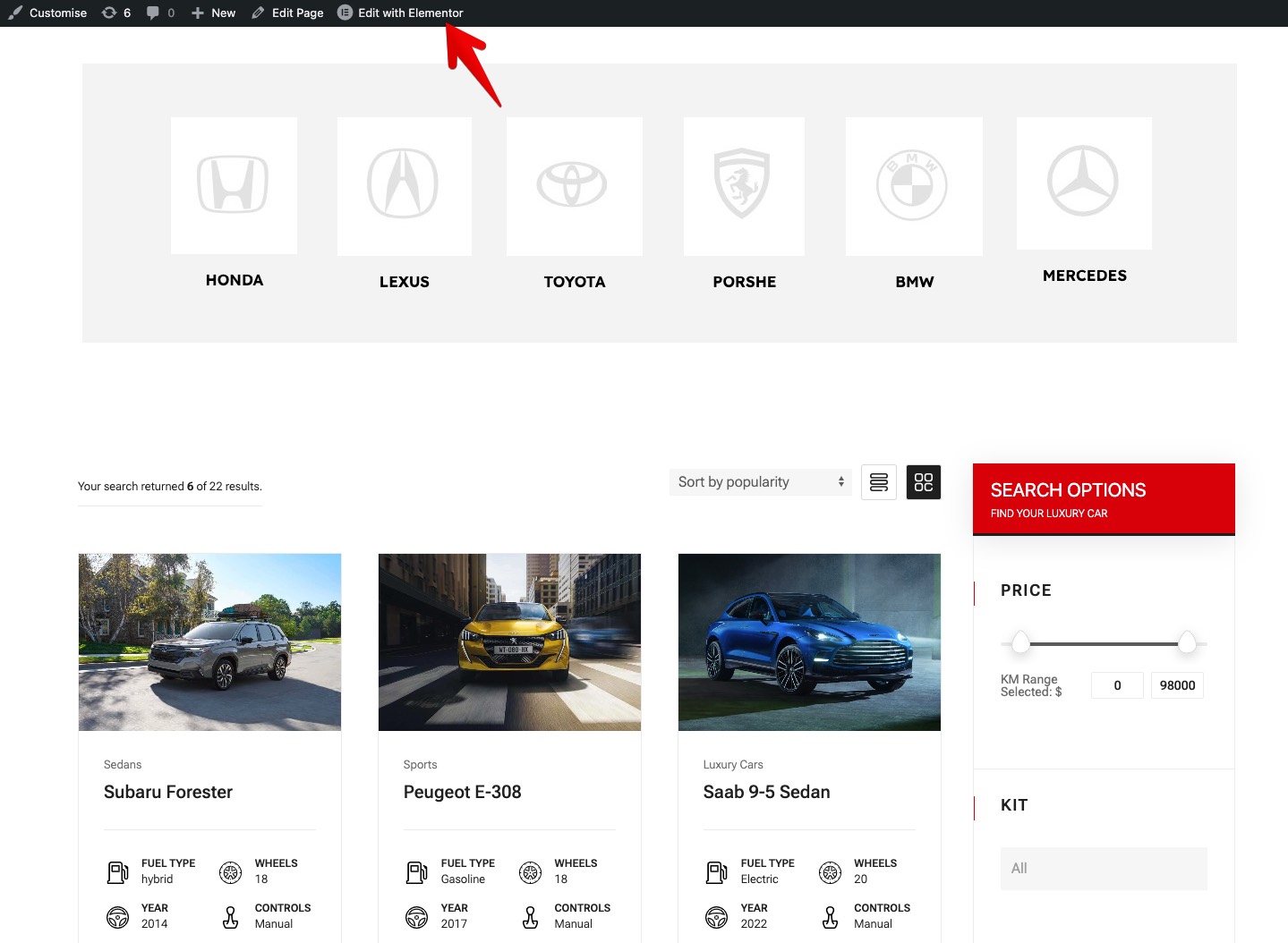Click the Luxury Cars category label
1288x943 pixels.
(733, 765)
